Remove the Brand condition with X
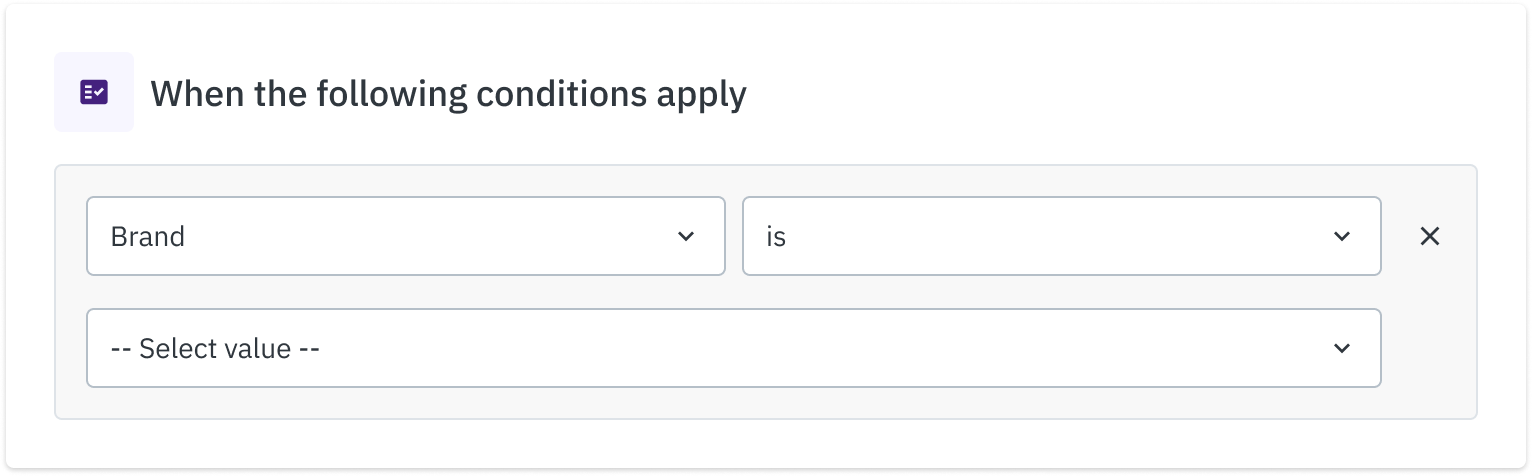 pos(1430,236)
